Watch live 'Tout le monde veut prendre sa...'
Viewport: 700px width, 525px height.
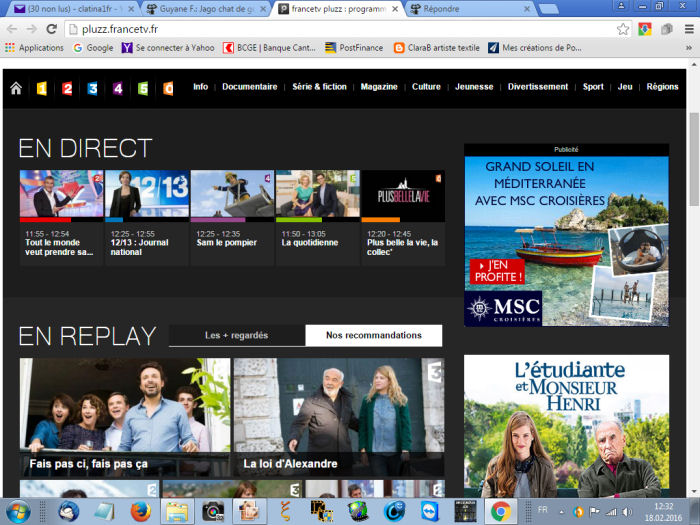point(61,217)
